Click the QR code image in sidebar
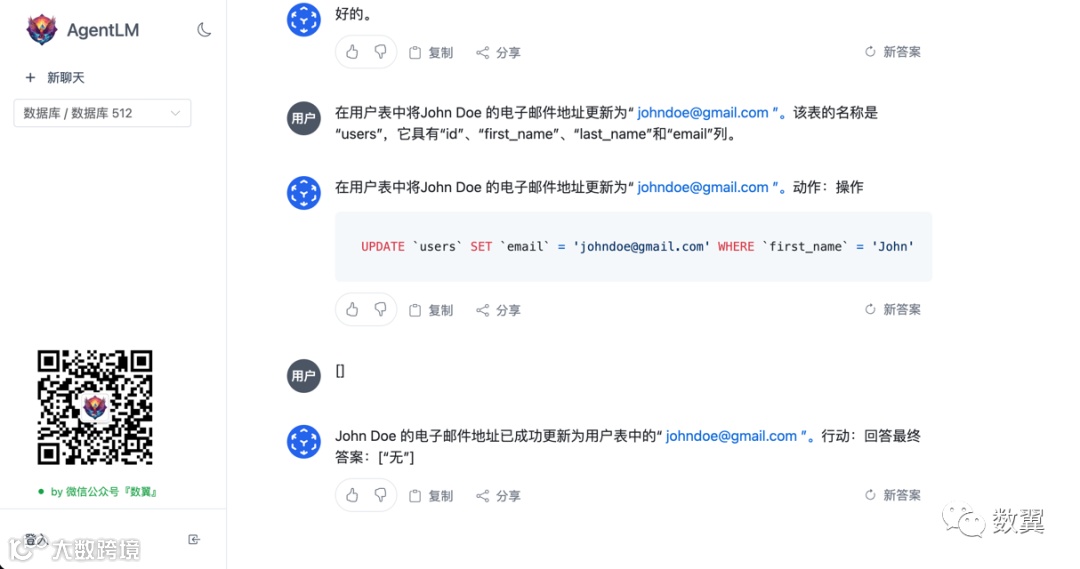Viewport: 1080px width, 569px height. coord(95,407)
